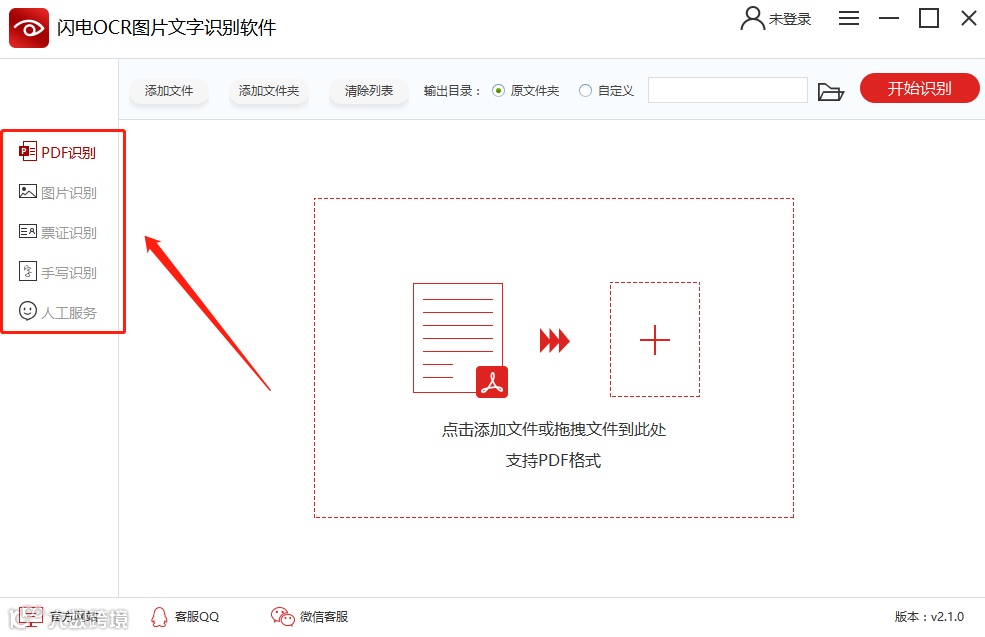Click the 版本：v2.1.0 version label

coord(929,617)
